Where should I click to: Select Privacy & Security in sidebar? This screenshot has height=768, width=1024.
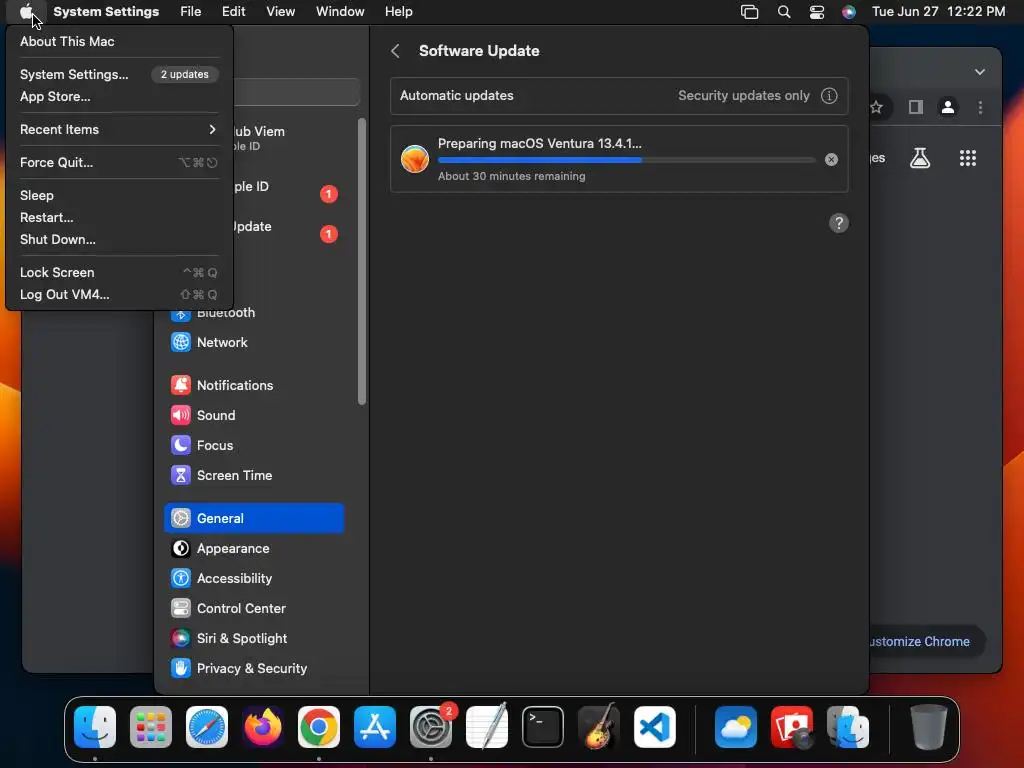click(x=253, y=669)
